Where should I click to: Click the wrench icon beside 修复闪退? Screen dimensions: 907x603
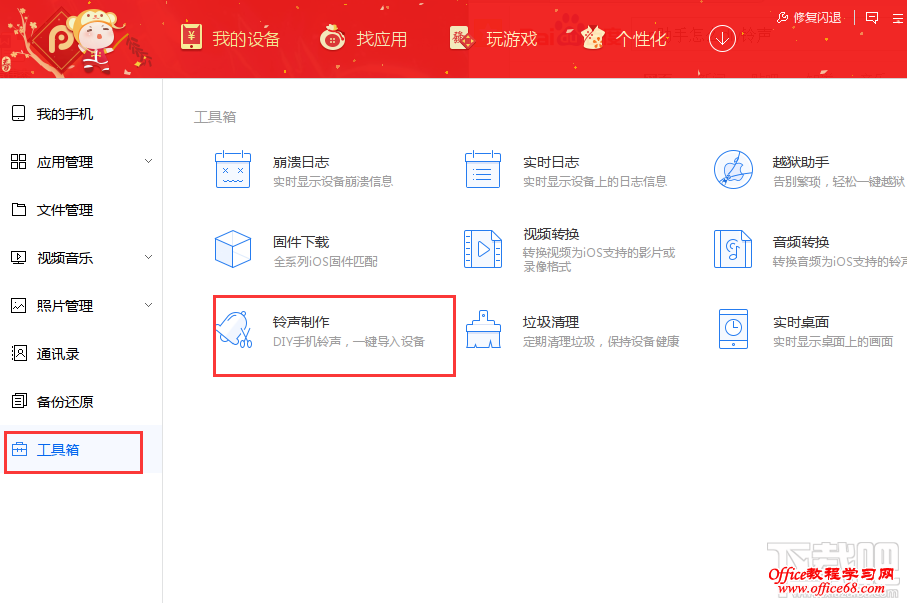click(x=782, y=18)
